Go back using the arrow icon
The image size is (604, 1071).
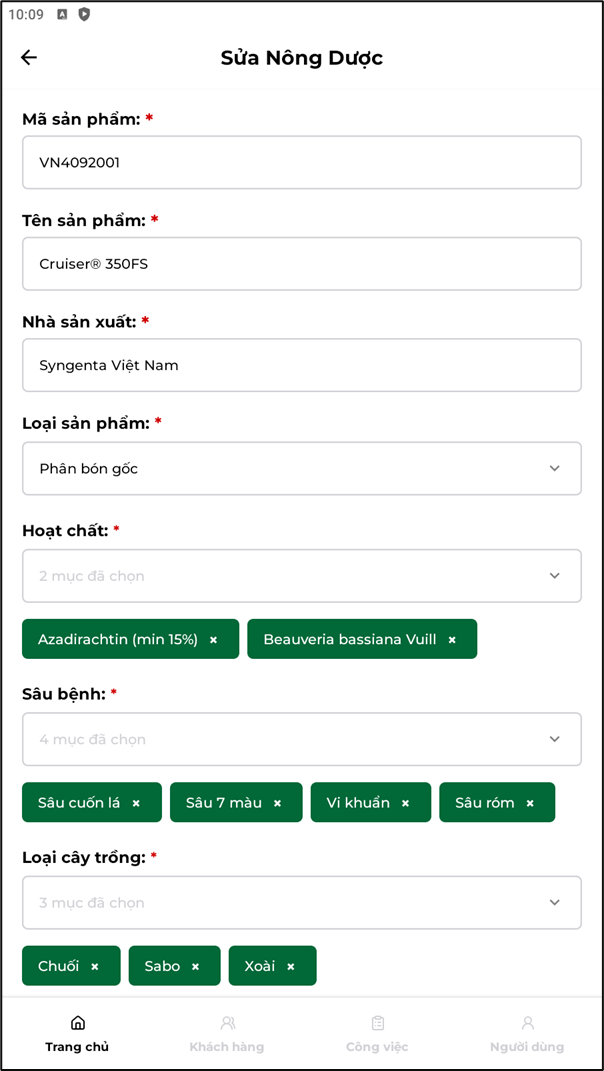29,57
